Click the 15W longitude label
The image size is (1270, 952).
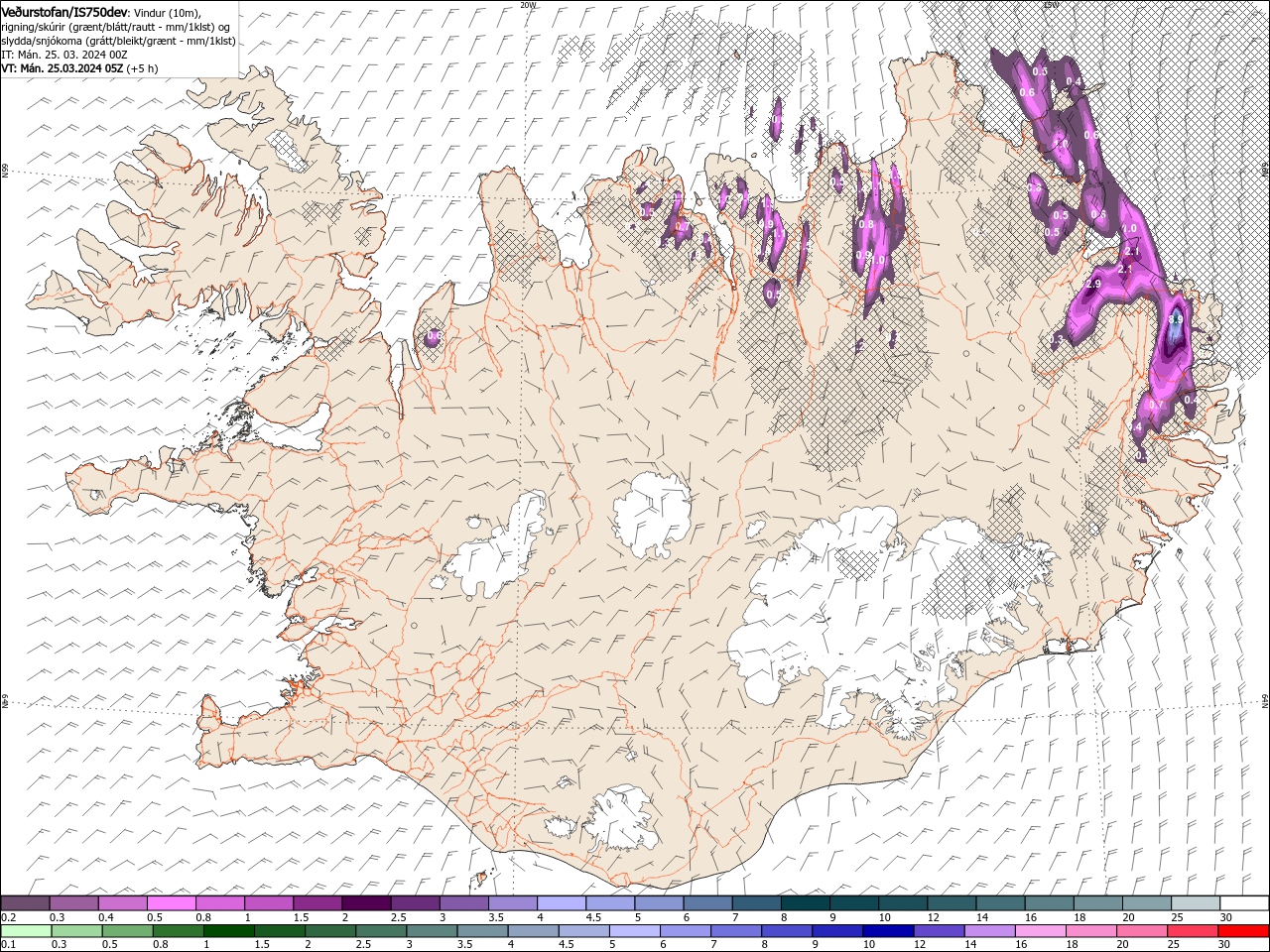coord(1052,5)
